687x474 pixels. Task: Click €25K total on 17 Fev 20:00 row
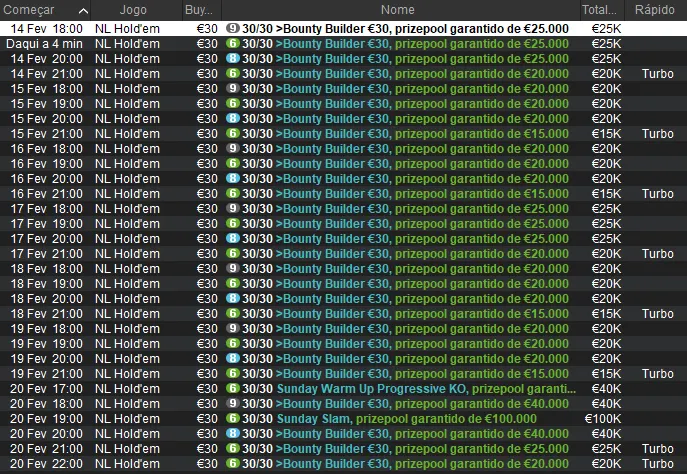pos(606,239)
